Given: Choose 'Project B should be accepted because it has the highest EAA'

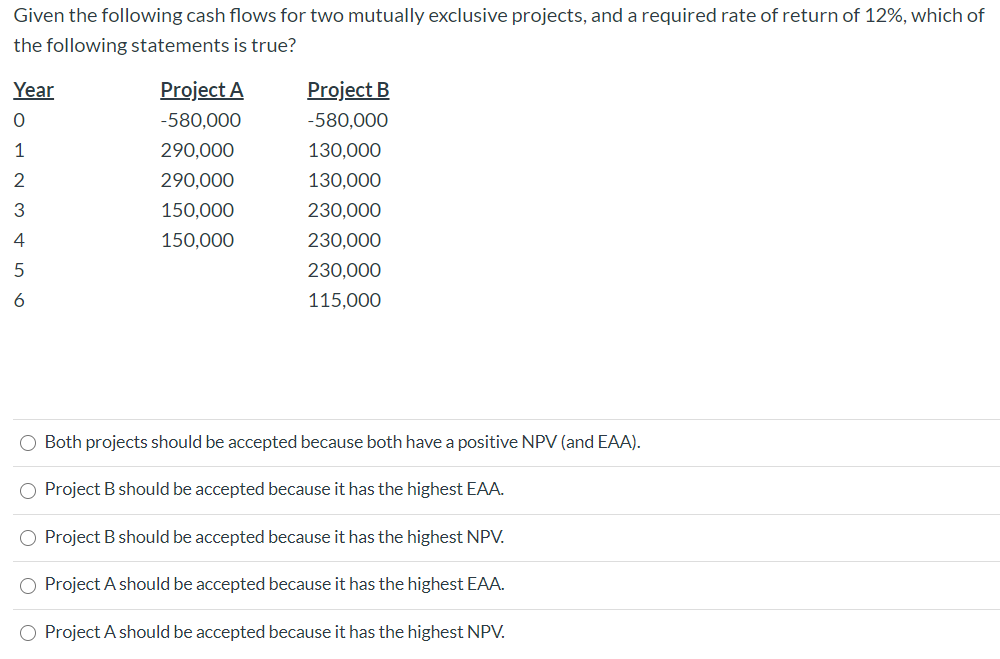Looking at the screenshot, I should pos(28,490).
